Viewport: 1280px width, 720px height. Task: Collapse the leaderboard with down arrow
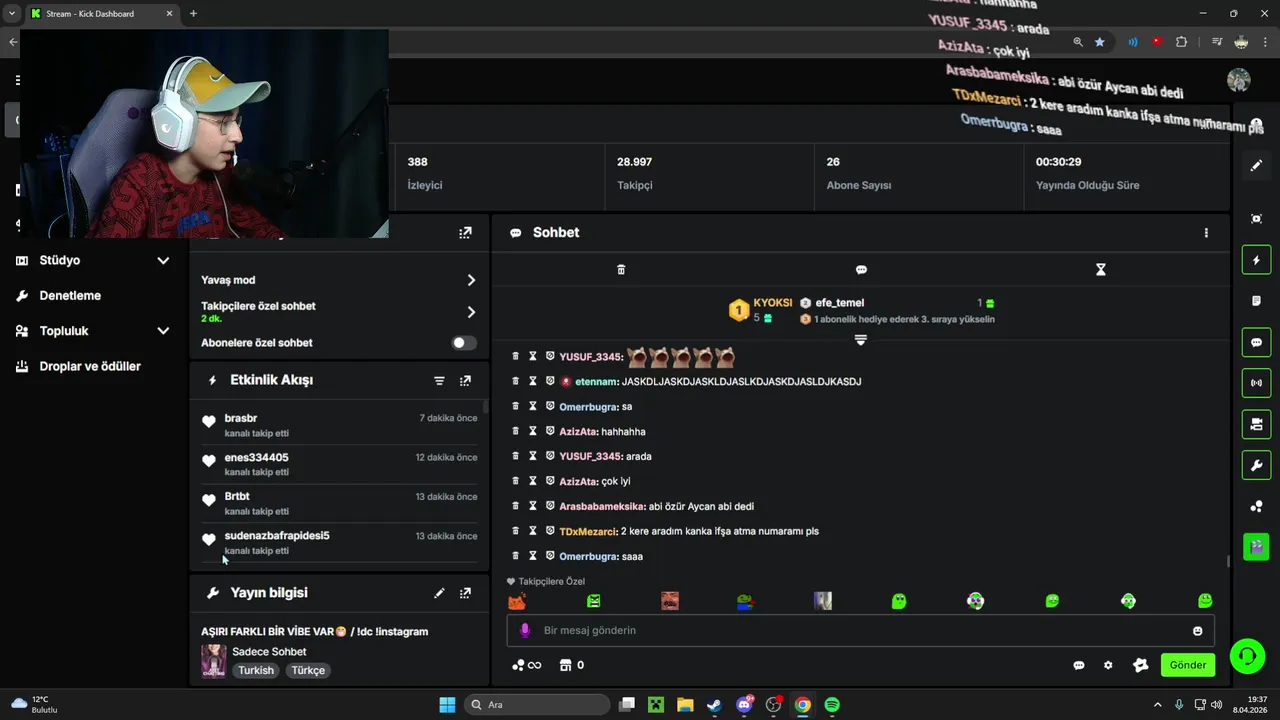click(x=860, y=340)
